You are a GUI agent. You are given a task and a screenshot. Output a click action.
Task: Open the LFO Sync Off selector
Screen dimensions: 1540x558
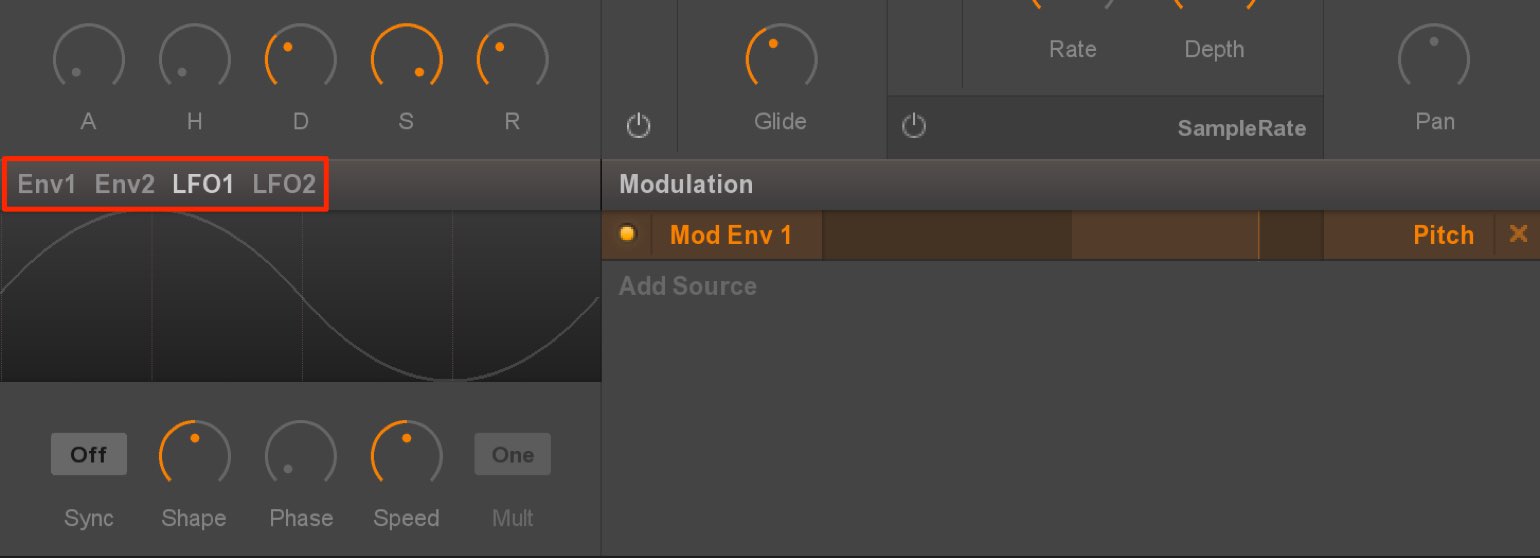89,454
